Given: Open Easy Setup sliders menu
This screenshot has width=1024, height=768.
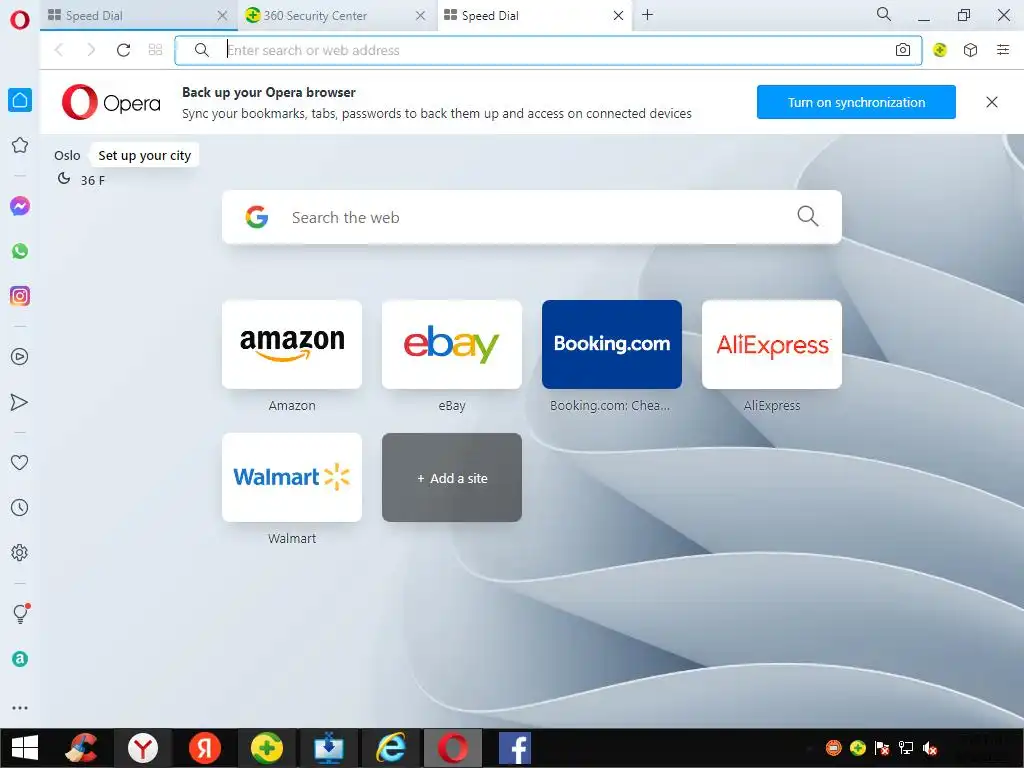Looking at the screenshot, I should 1003,50.
